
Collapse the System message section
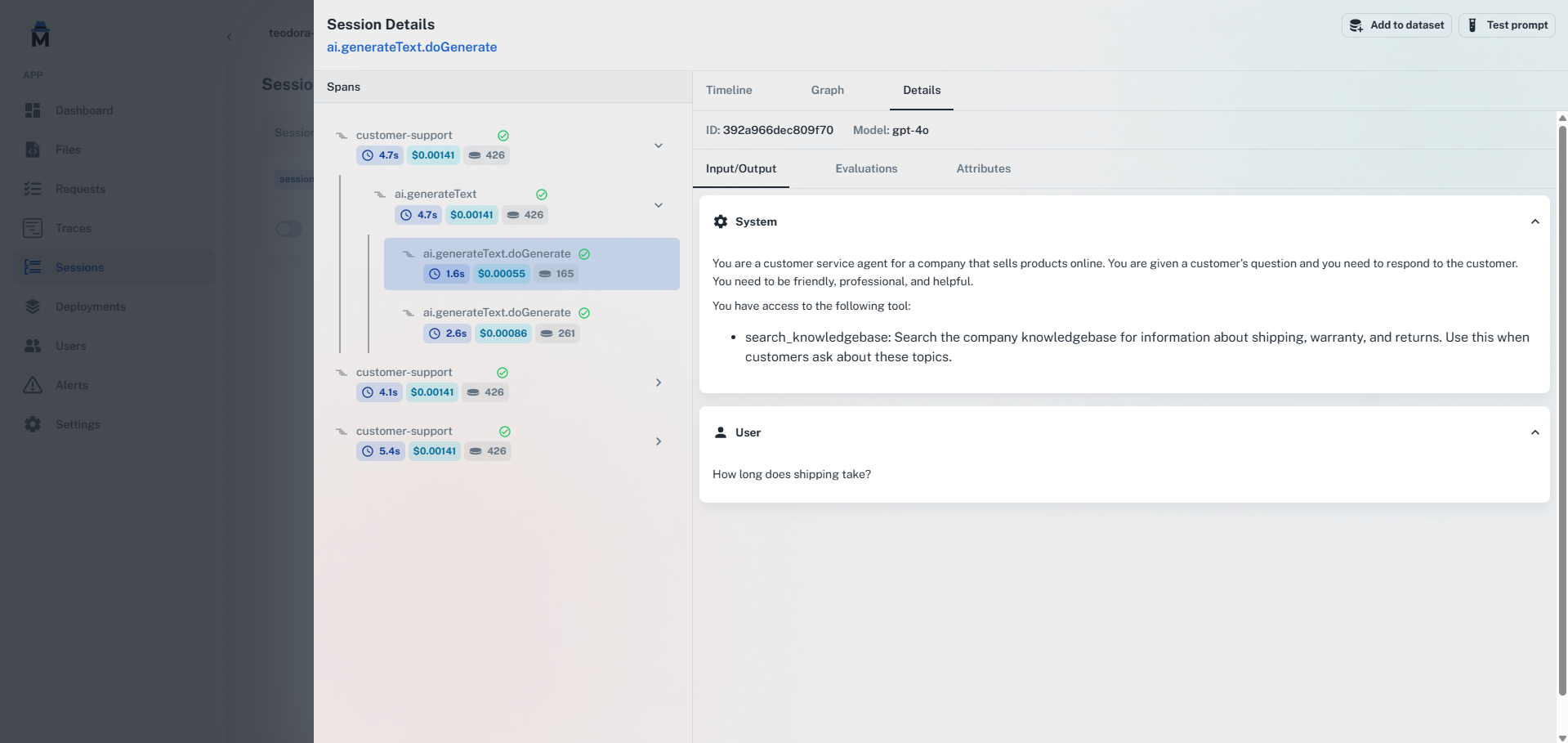[1535, 222]
